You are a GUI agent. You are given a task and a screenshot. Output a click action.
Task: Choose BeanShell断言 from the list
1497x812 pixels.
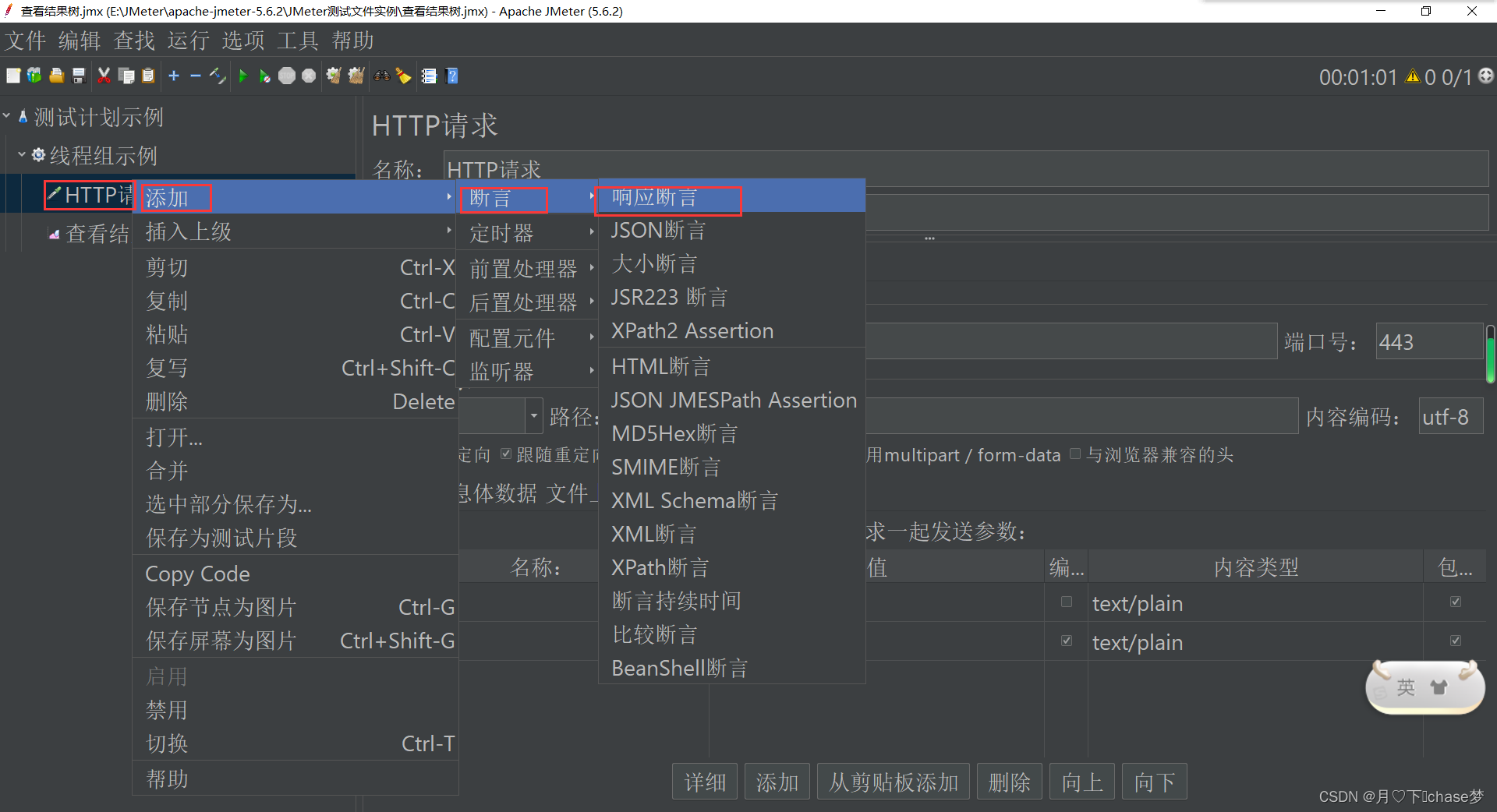(x=731, y=668)
